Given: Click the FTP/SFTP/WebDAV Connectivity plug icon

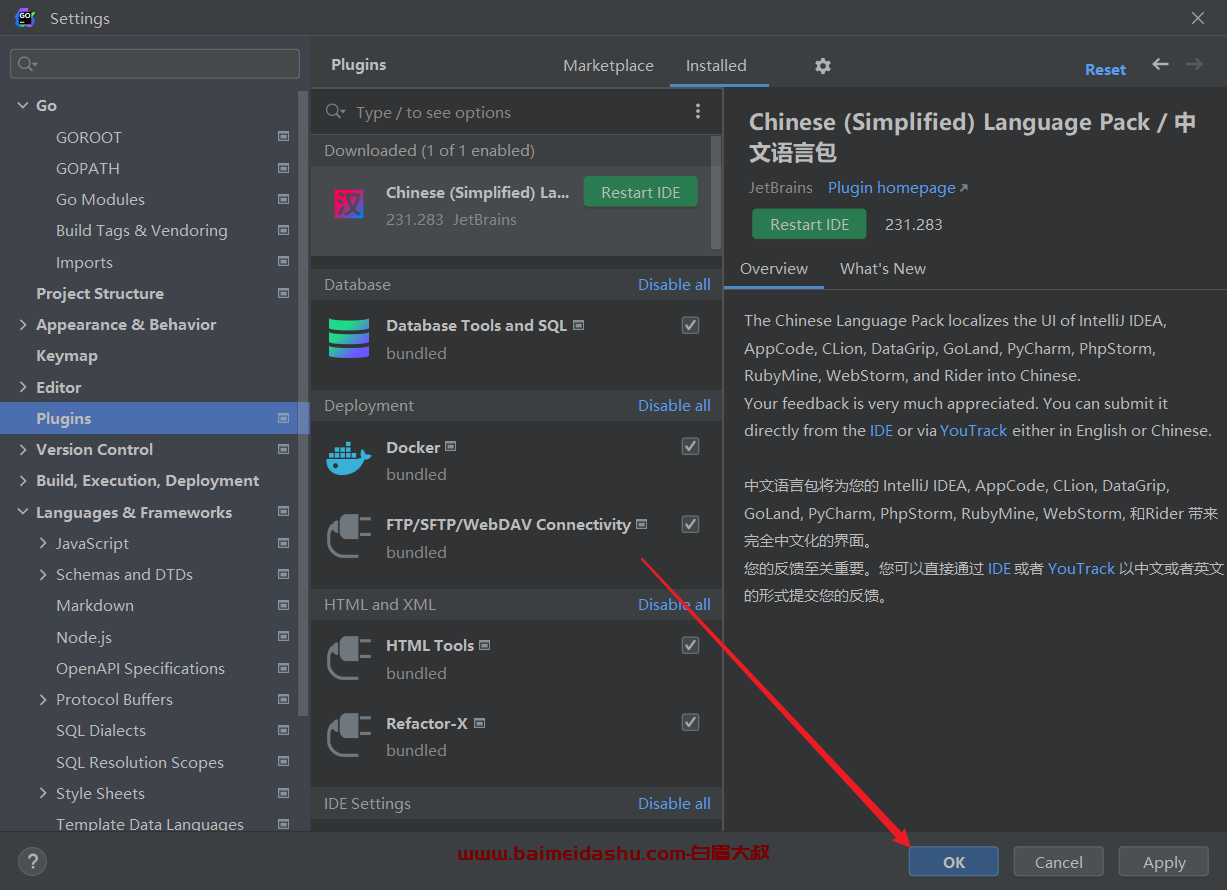Looking at the screenshot, I should pos(349,536).
